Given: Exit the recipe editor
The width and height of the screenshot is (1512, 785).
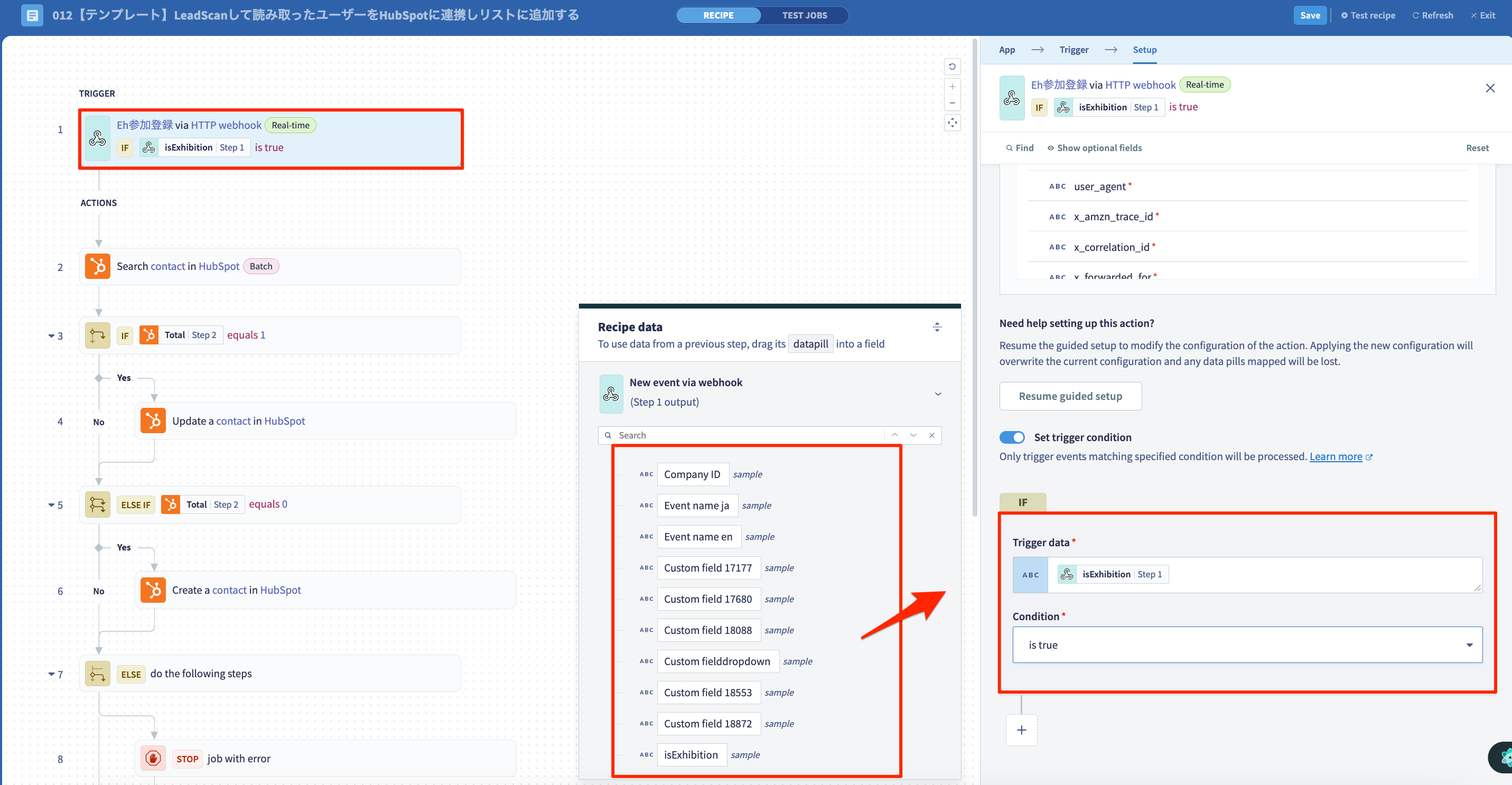Looking at the screenshot, I should (1482, 15).
